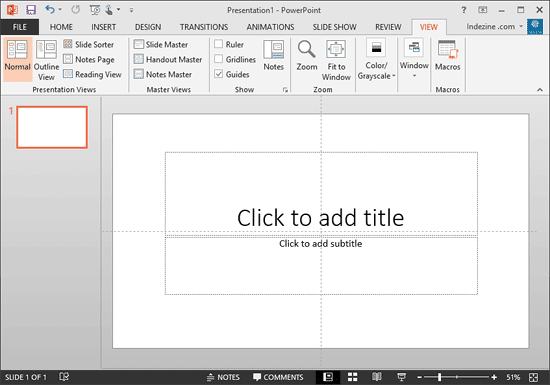Open Outline View

pyautogui.click(x=46, y=60)
